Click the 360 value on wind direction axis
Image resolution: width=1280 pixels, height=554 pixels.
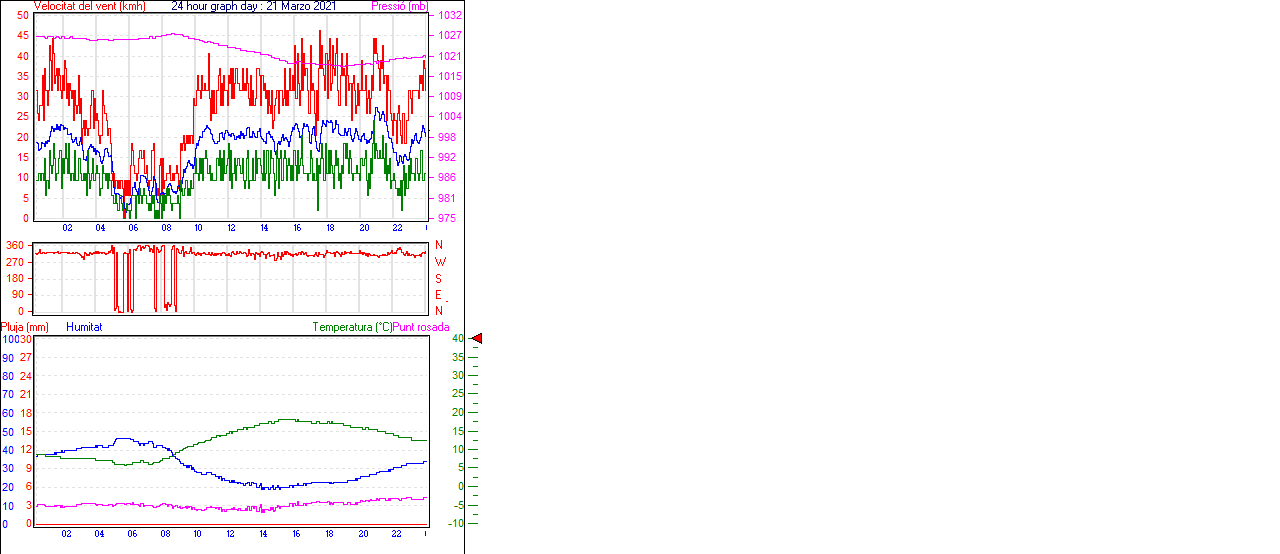(x=14, y=245)
